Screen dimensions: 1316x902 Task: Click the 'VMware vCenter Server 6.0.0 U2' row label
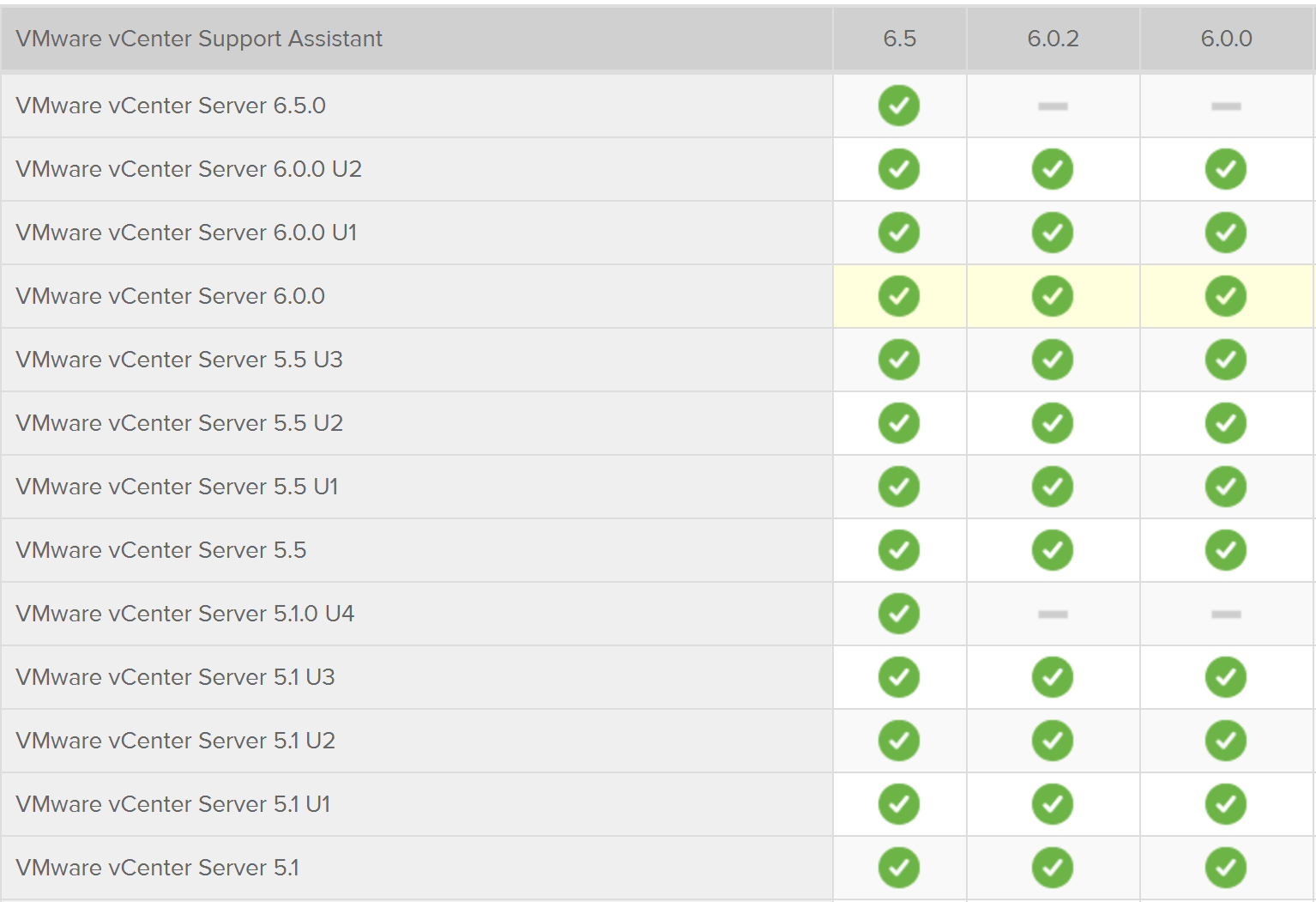[x=189, y=169]
